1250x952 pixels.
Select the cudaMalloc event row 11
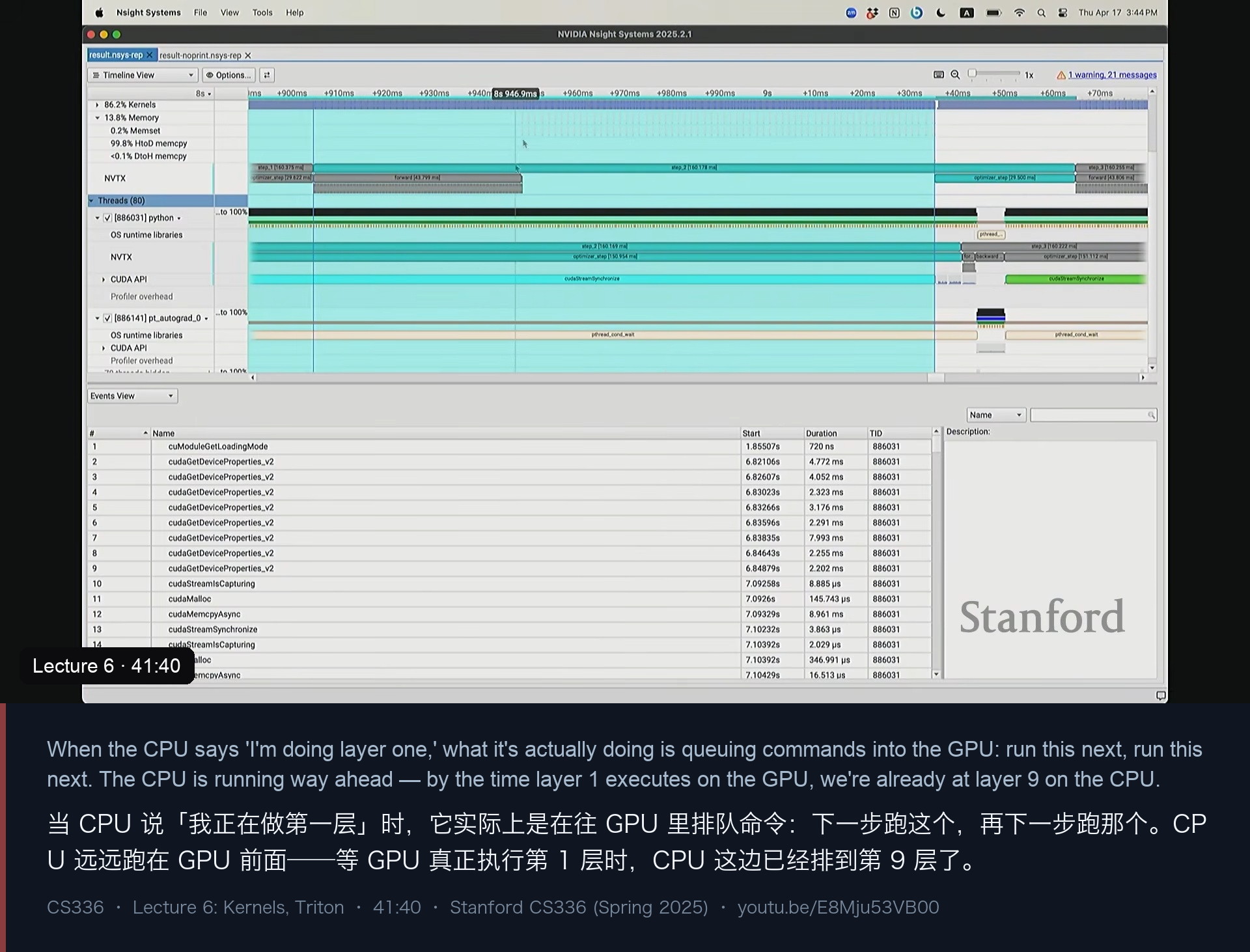tap(510, 599)
